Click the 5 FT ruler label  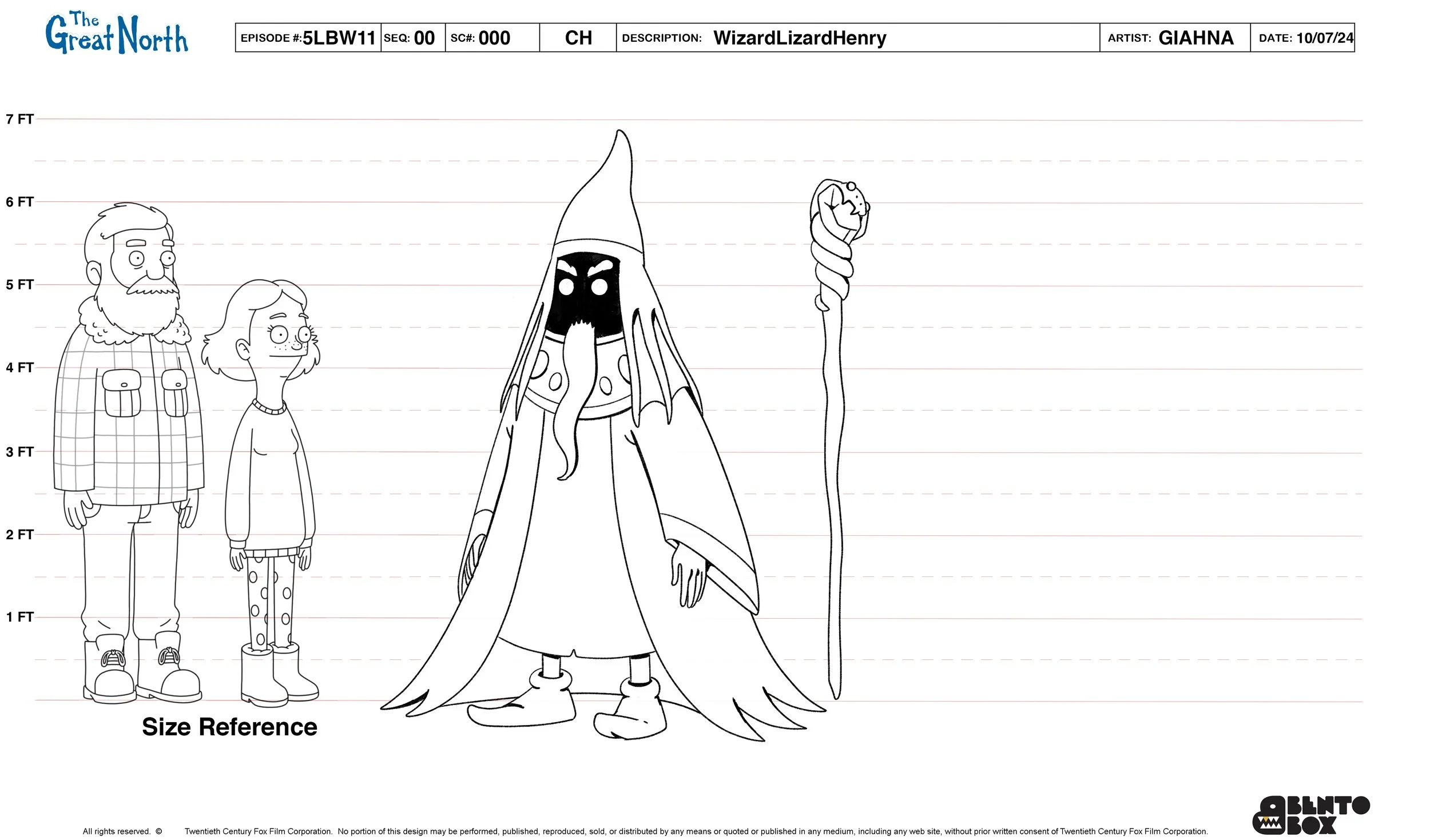(x=19, y=284)
